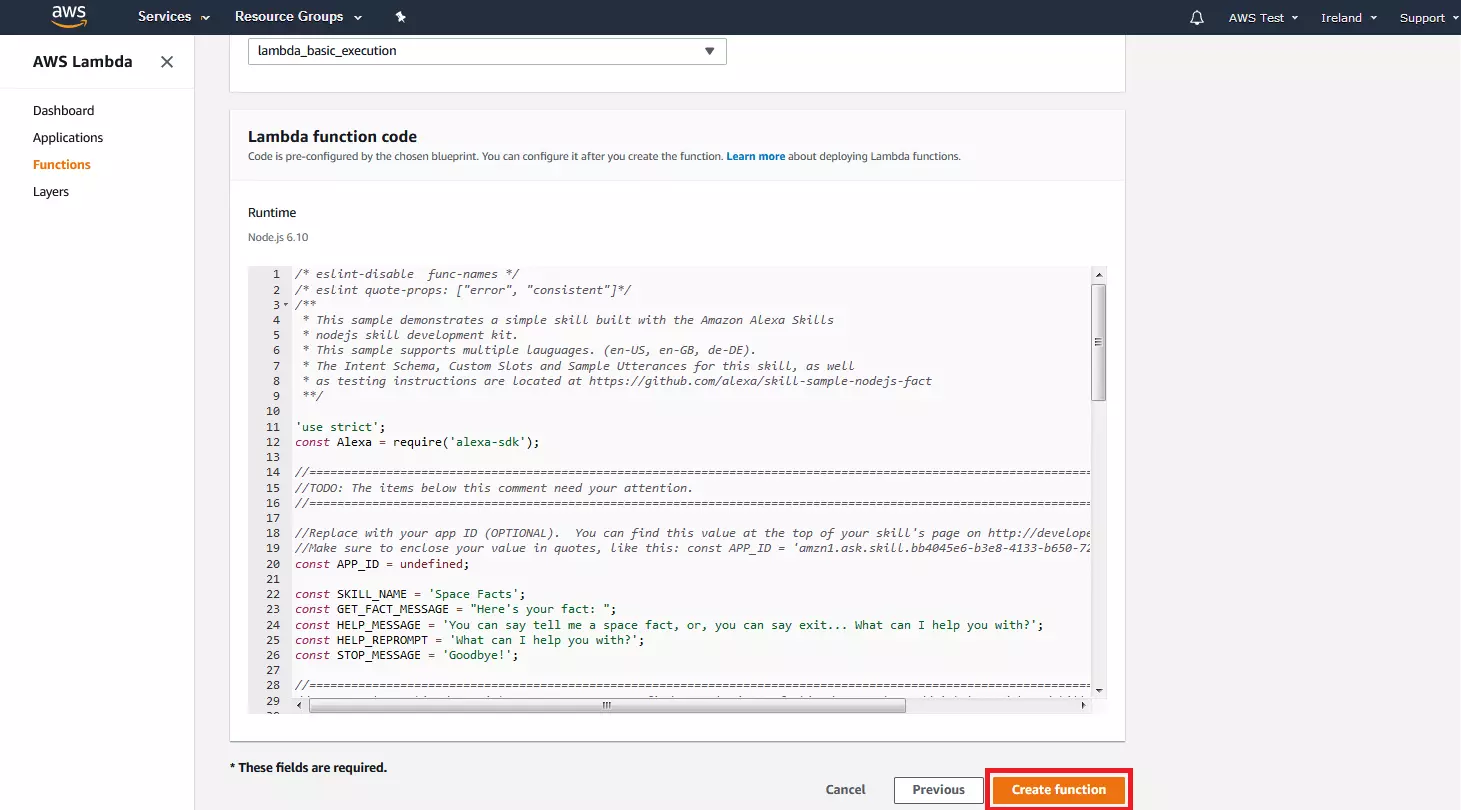Viewport: 1461px width, 810px height.
Task: Click the Cancel button
Action: click(x=845, y=790)
